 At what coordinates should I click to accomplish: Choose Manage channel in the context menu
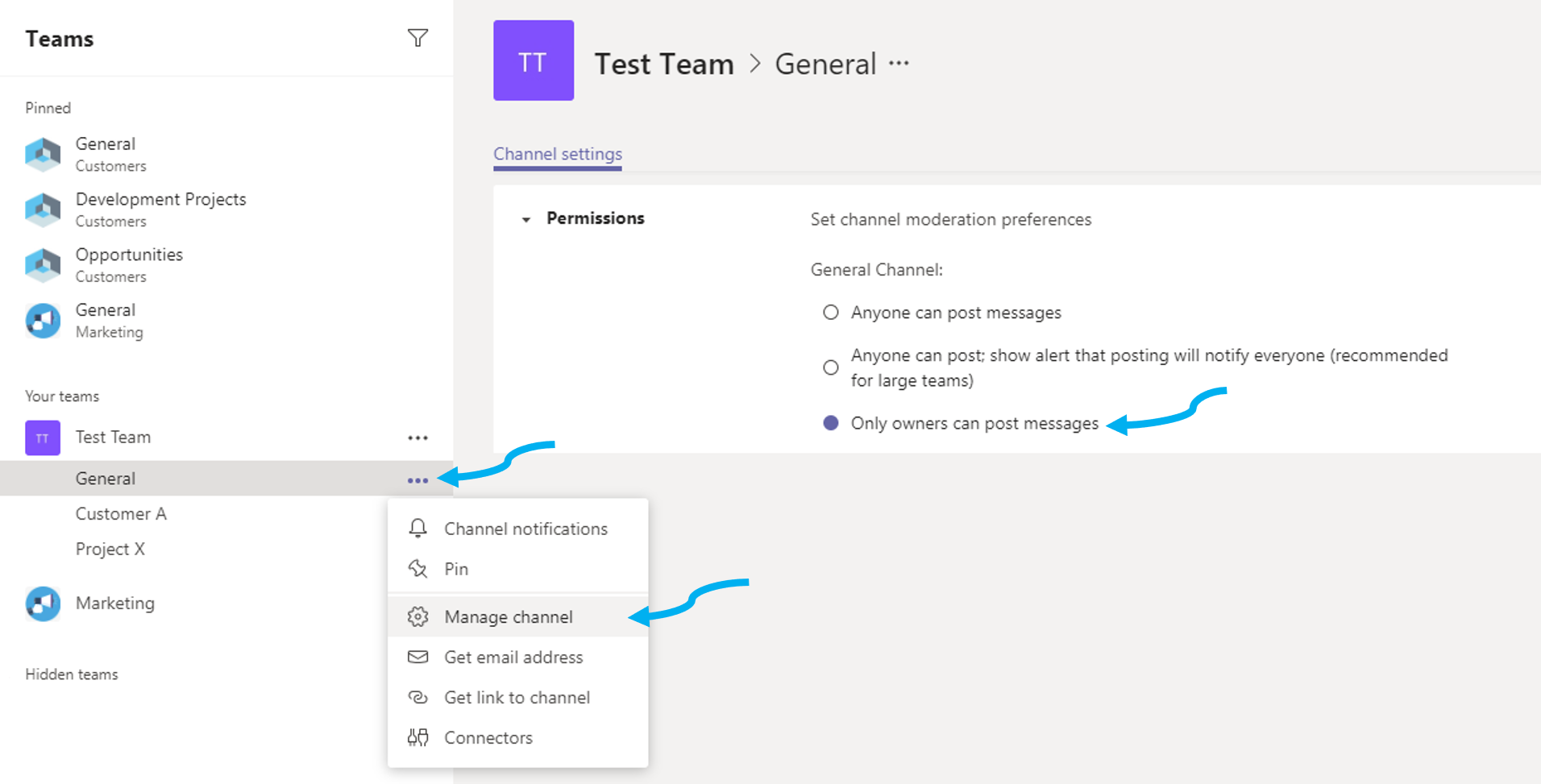click(508, 617)
